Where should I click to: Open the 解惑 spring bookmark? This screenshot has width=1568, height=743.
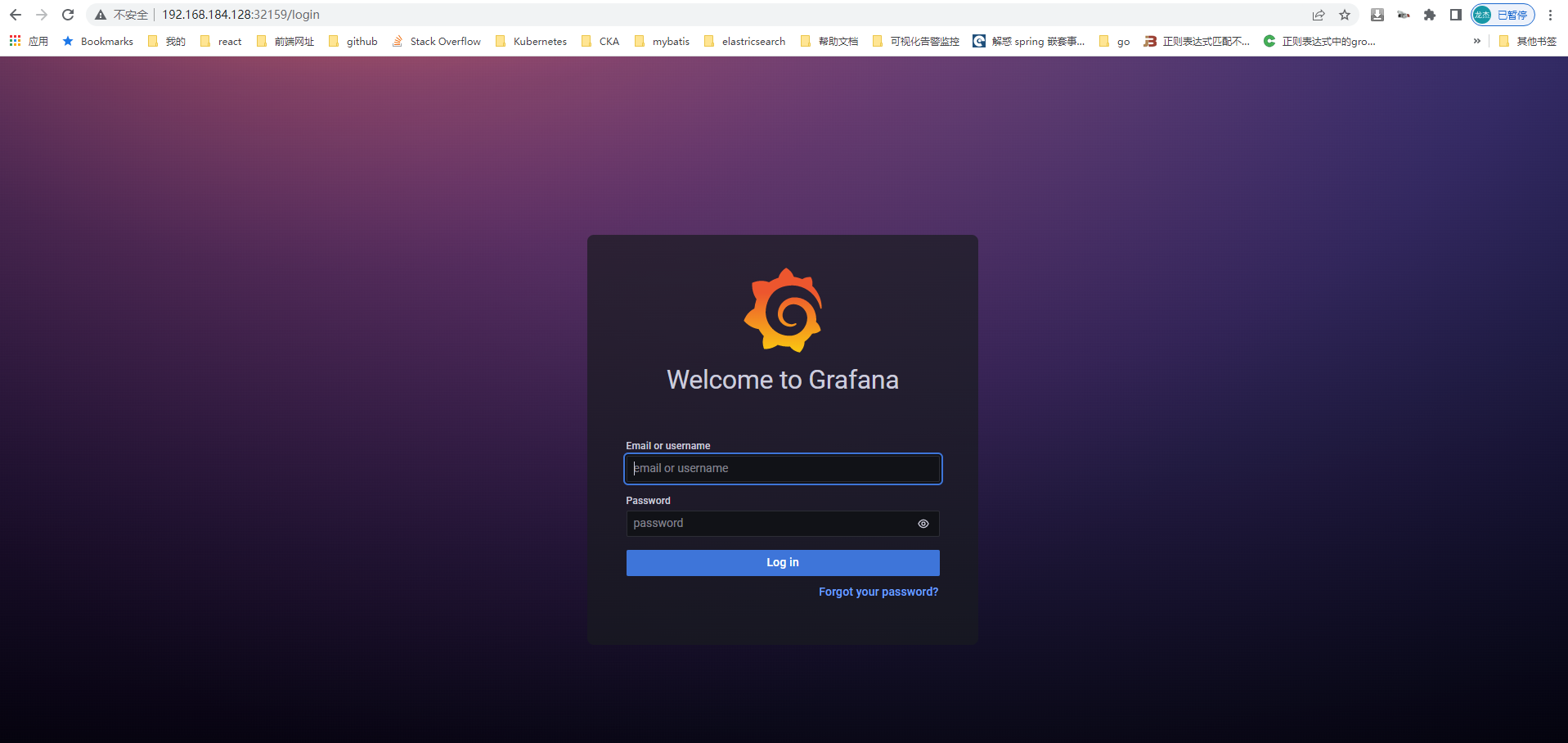[x=1029, y=41]
